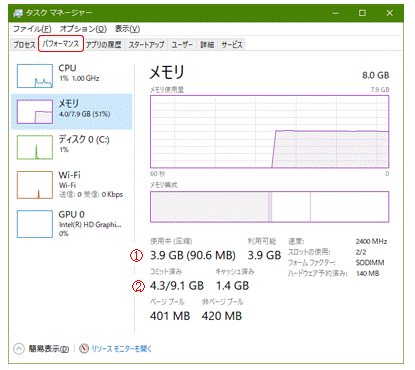Switch to the スタートアップ tab
This screenshot has height=370, width=415.
tap(147, 45)
